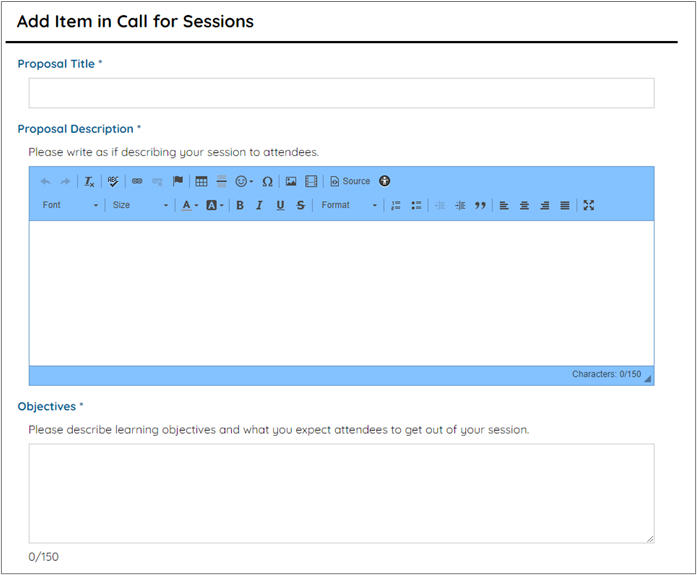Image resolution: width=697 pixels, height=575 pixels.
Task: Click the spell check icon
Action: tap(113, 182)
